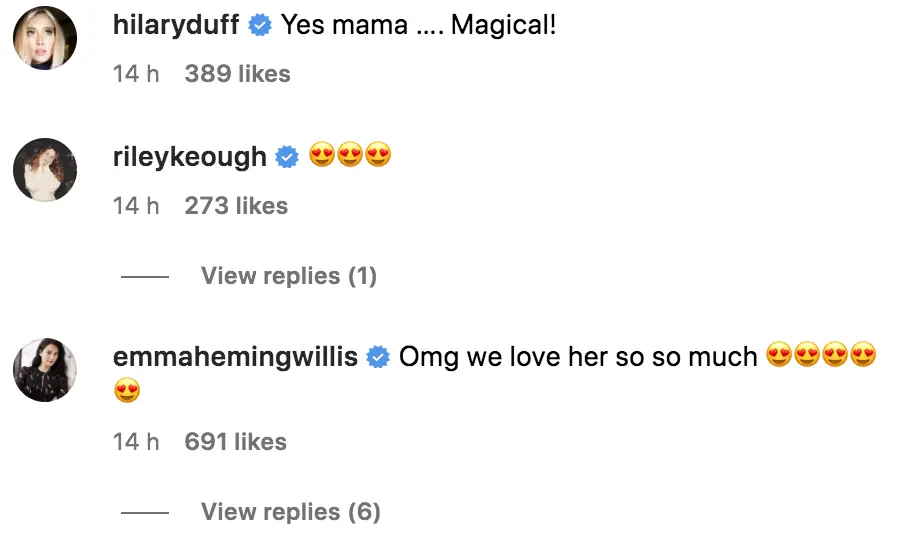Open emmahemingwillis's avatar

[45, 370]
